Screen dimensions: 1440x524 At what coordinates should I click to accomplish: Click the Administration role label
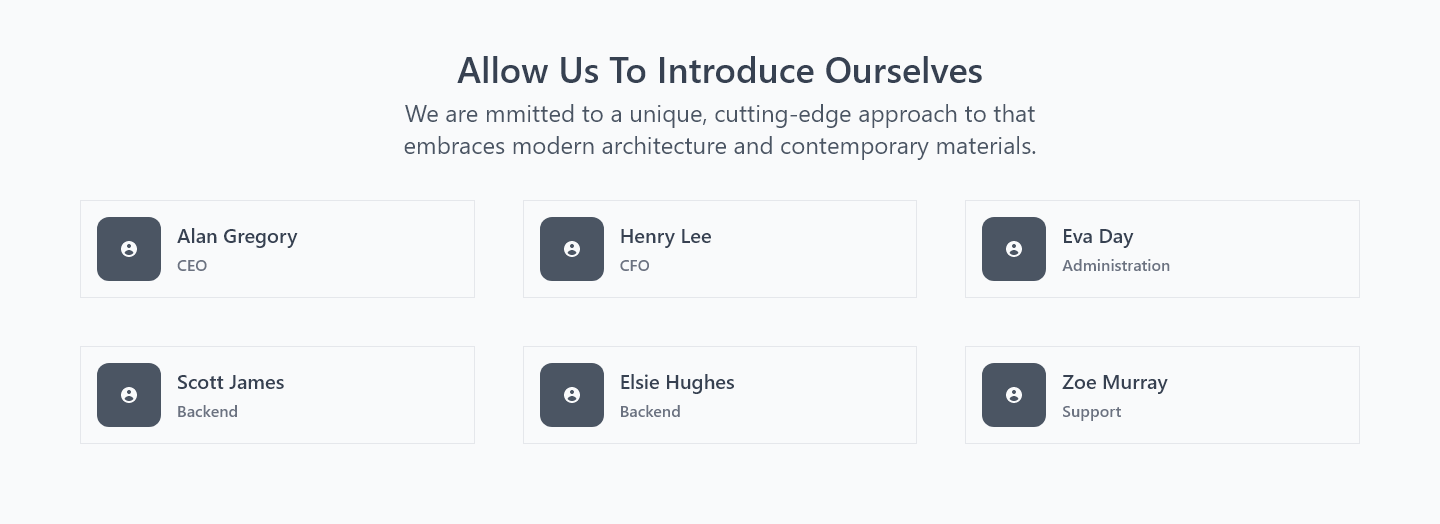pyautogui.click(x=1116, y=266)
